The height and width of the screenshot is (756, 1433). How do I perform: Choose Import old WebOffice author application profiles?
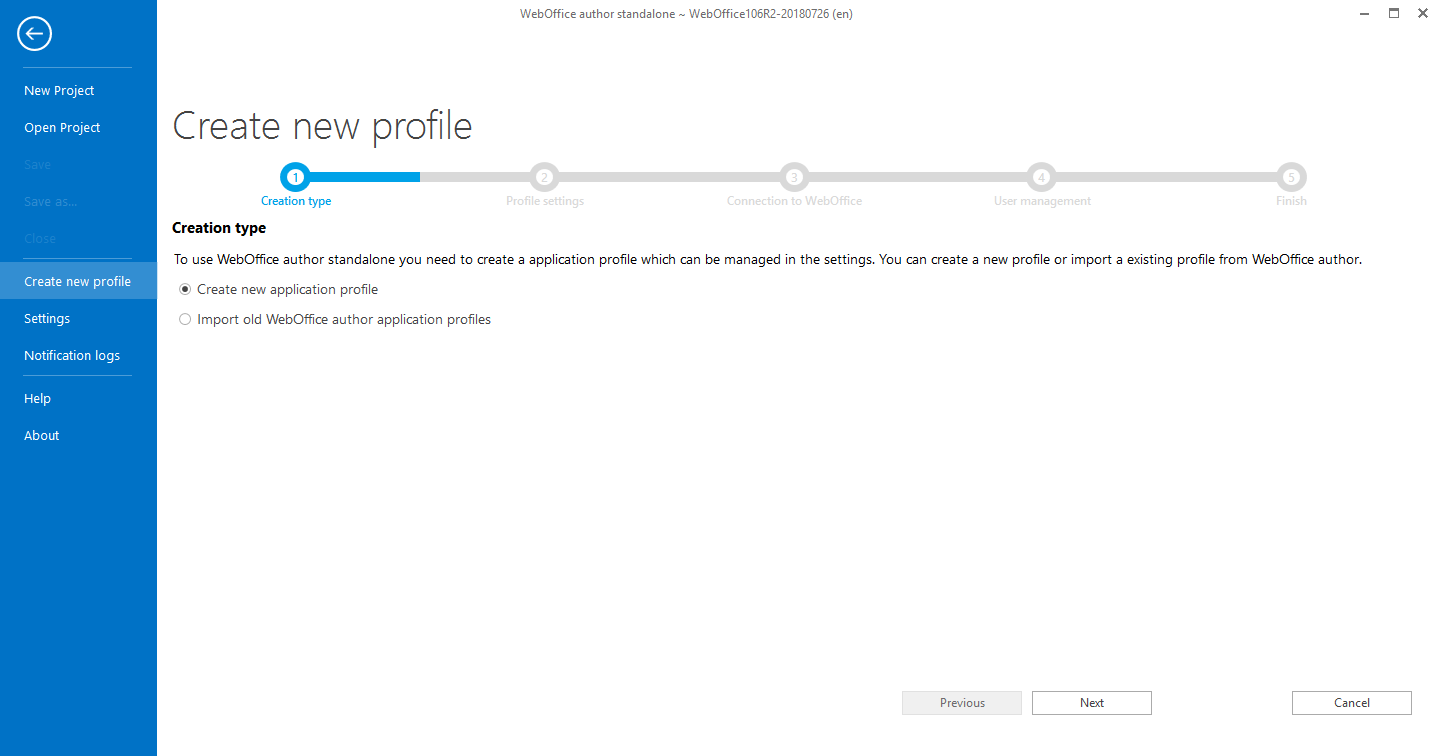pos(185,319)
